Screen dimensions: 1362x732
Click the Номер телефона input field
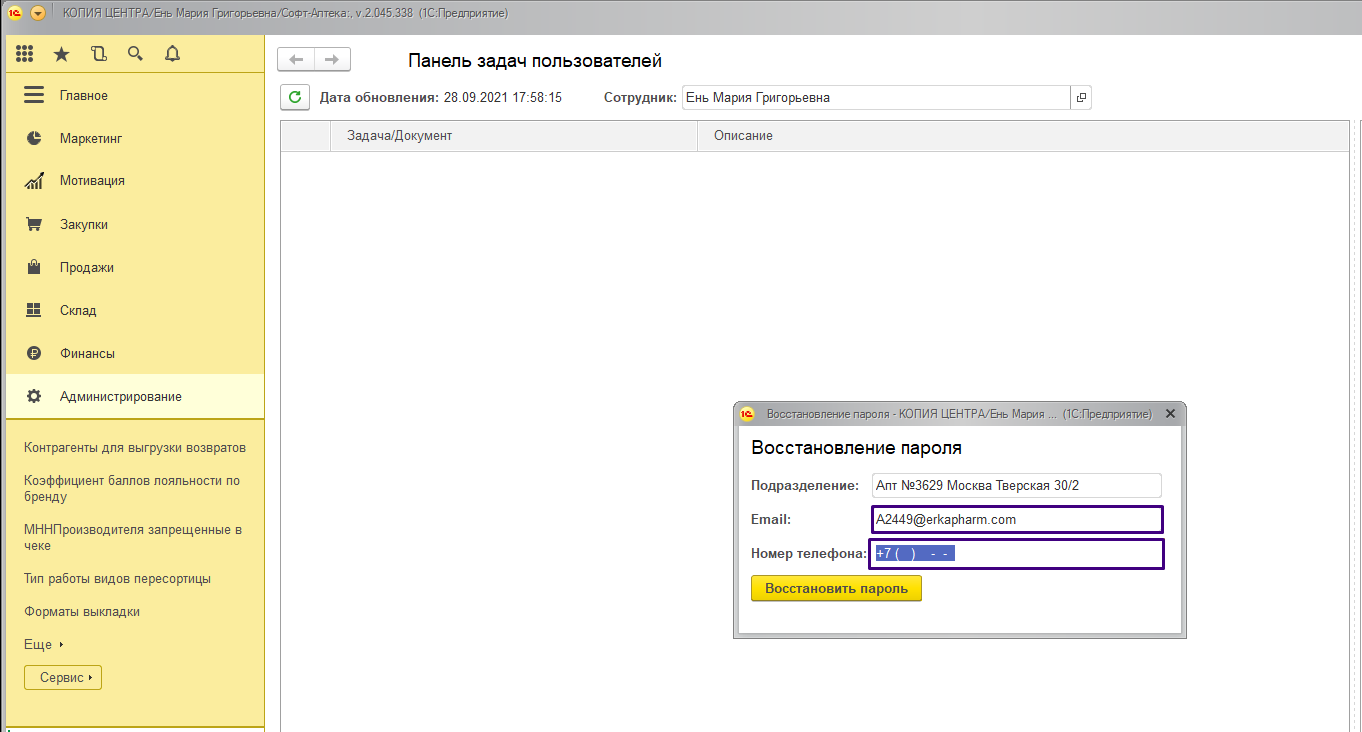point(1016,553)
